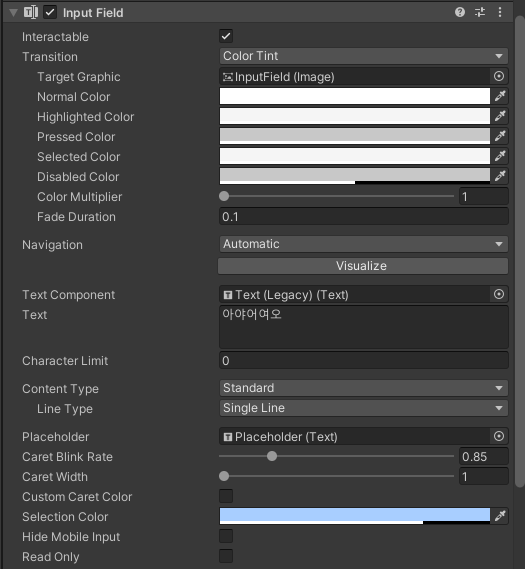Click the Target Graphic InputField (Image) reference
Viewport: 525px width, 569px height.
(355, 77)
